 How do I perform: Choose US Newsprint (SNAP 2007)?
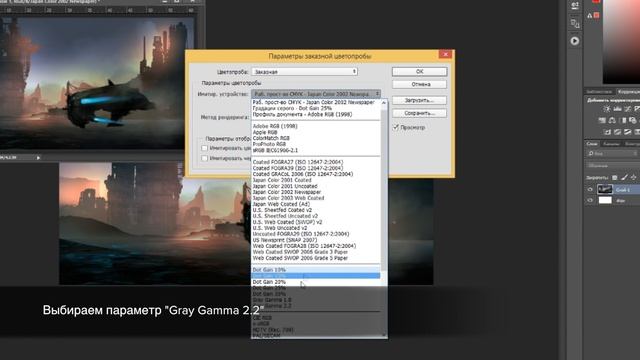click(316, 240)
